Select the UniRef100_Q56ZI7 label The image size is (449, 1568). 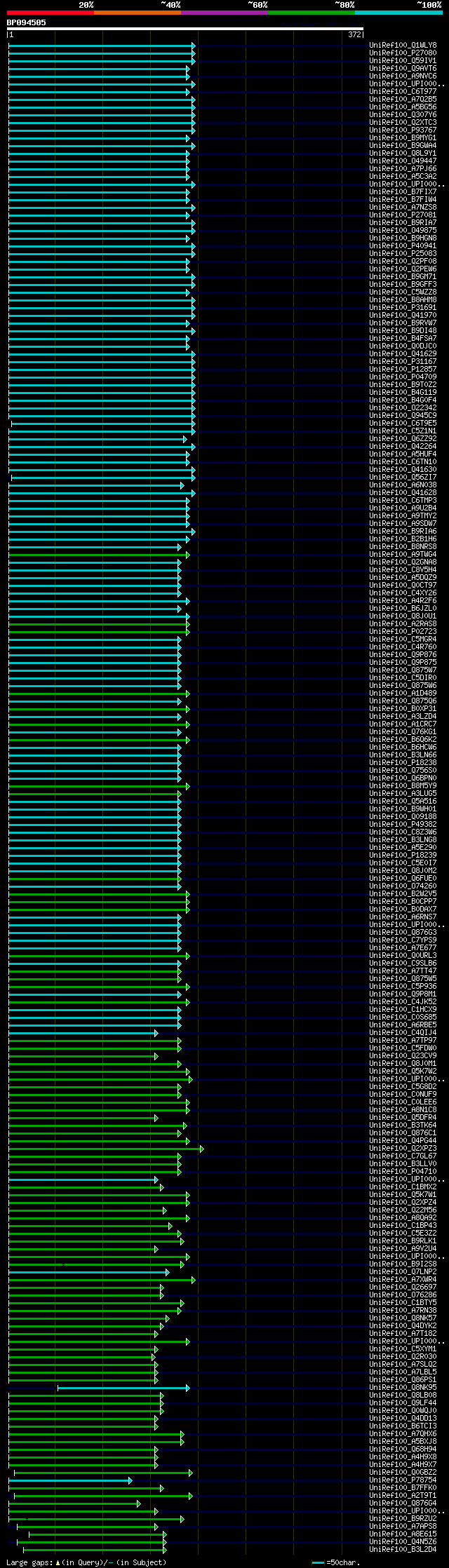[403, 478]
